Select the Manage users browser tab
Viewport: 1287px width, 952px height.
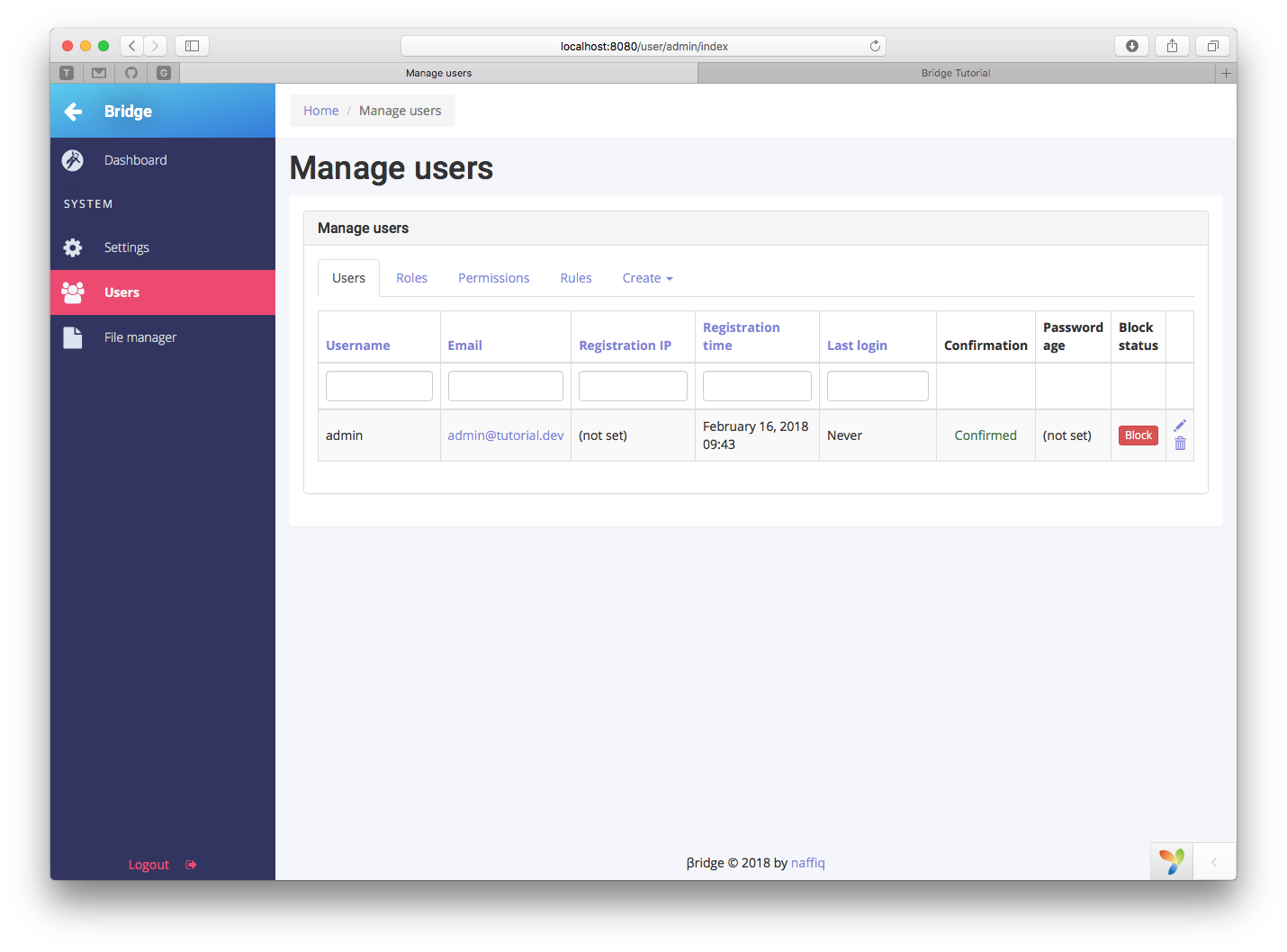pos(438,74)
